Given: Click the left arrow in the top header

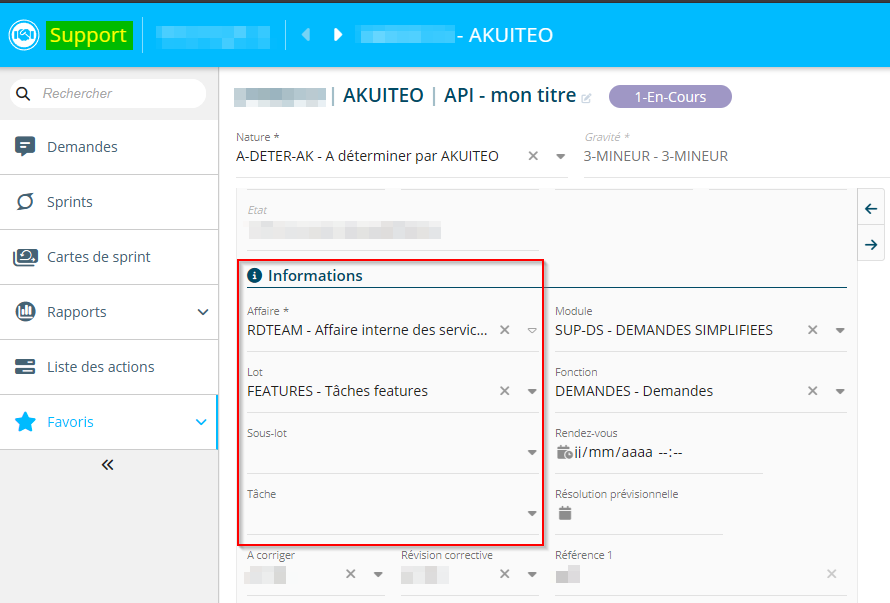Looking at the screenshot, I should coord(306,35).
